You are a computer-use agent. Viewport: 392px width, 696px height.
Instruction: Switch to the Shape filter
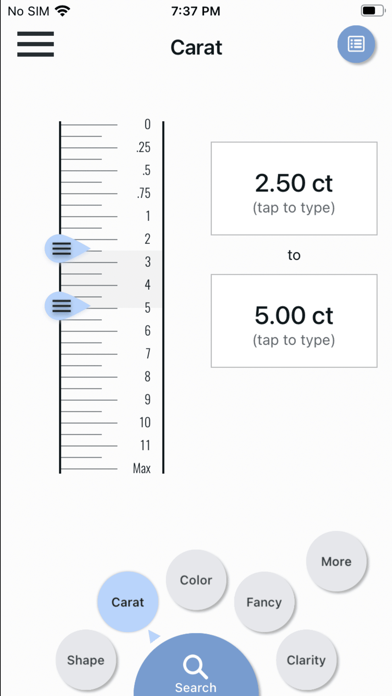coord(86,660)
